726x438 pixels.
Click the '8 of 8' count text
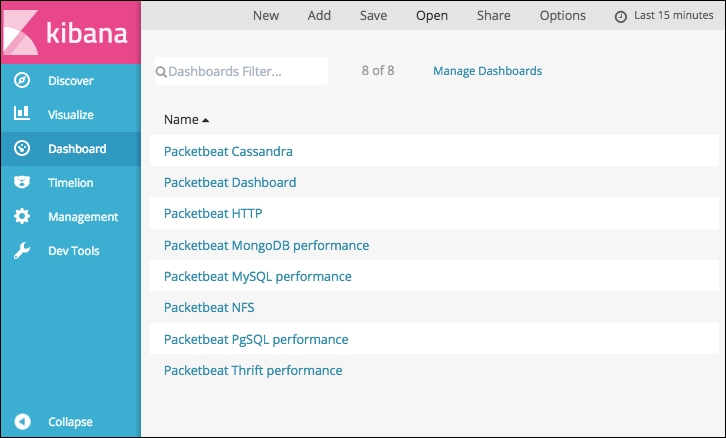(378, 70)
